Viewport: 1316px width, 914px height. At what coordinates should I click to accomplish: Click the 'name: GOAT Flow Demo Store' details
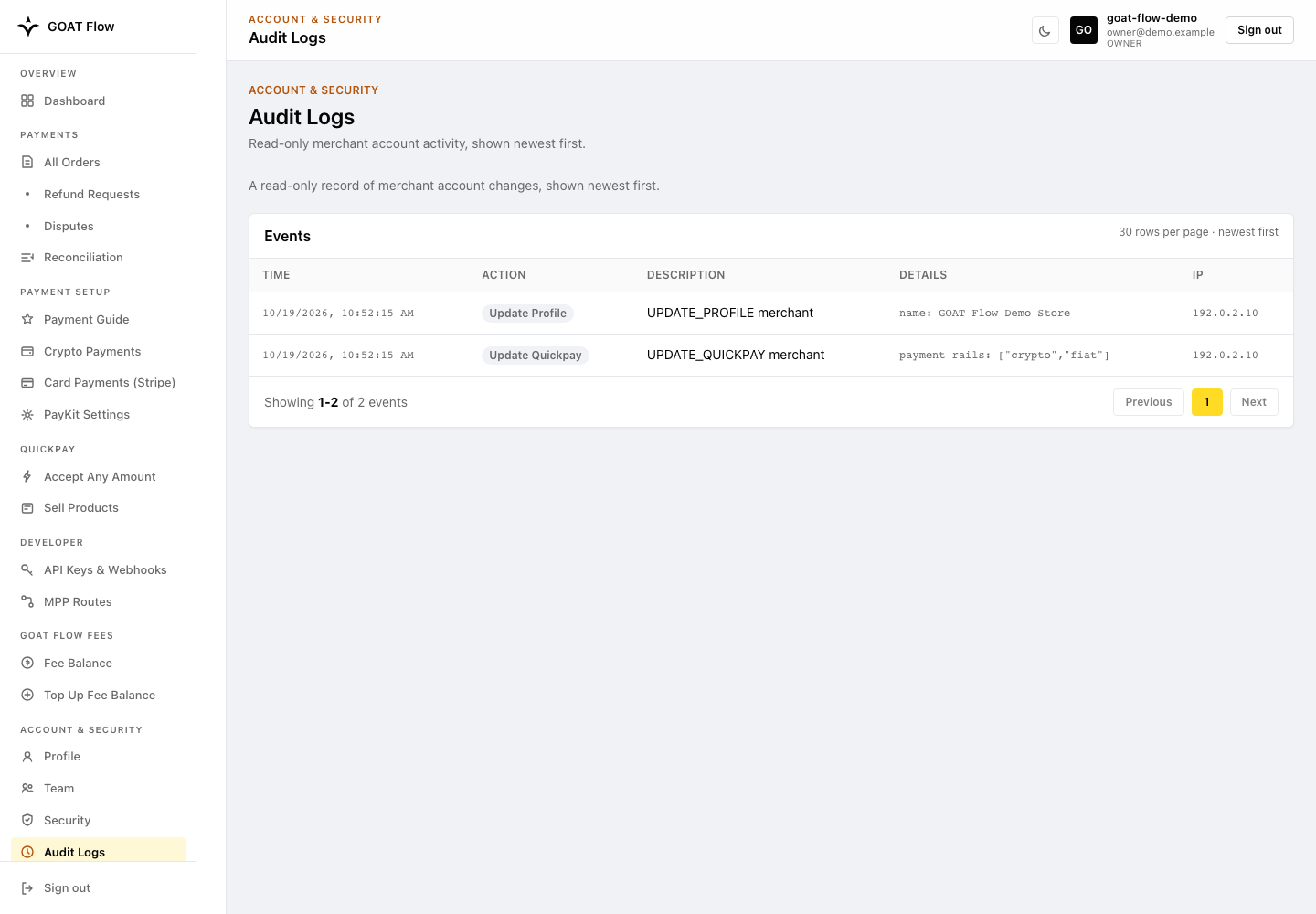[984, 314]
